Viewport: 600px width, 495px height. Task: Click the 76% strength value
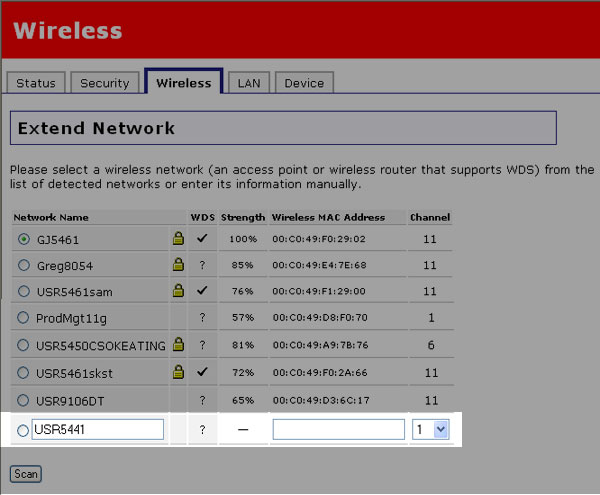[x=243, y=291]
